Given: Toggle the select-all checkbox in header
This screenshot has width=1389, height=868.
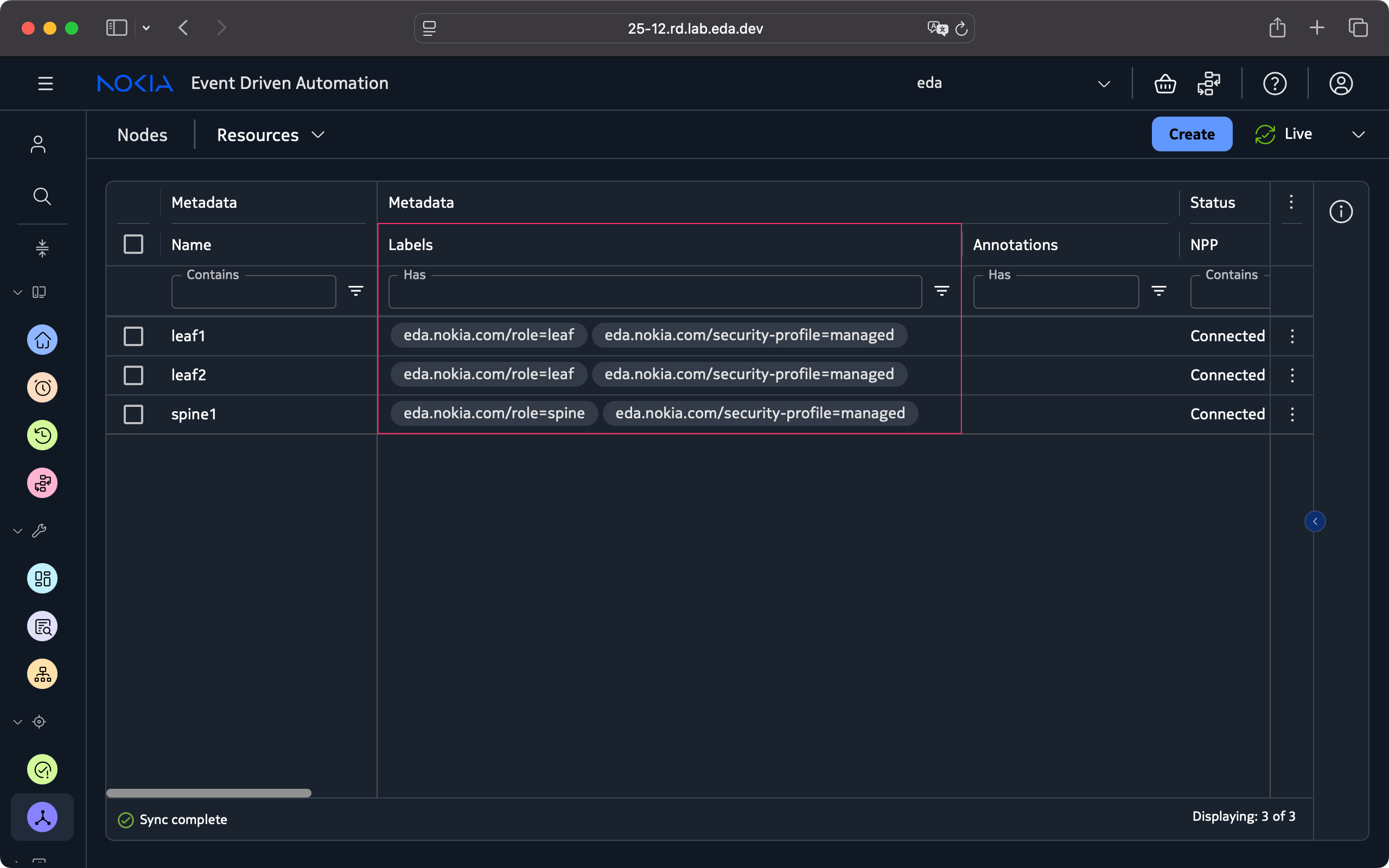Looking at the screenshot, I should (133, 245).
